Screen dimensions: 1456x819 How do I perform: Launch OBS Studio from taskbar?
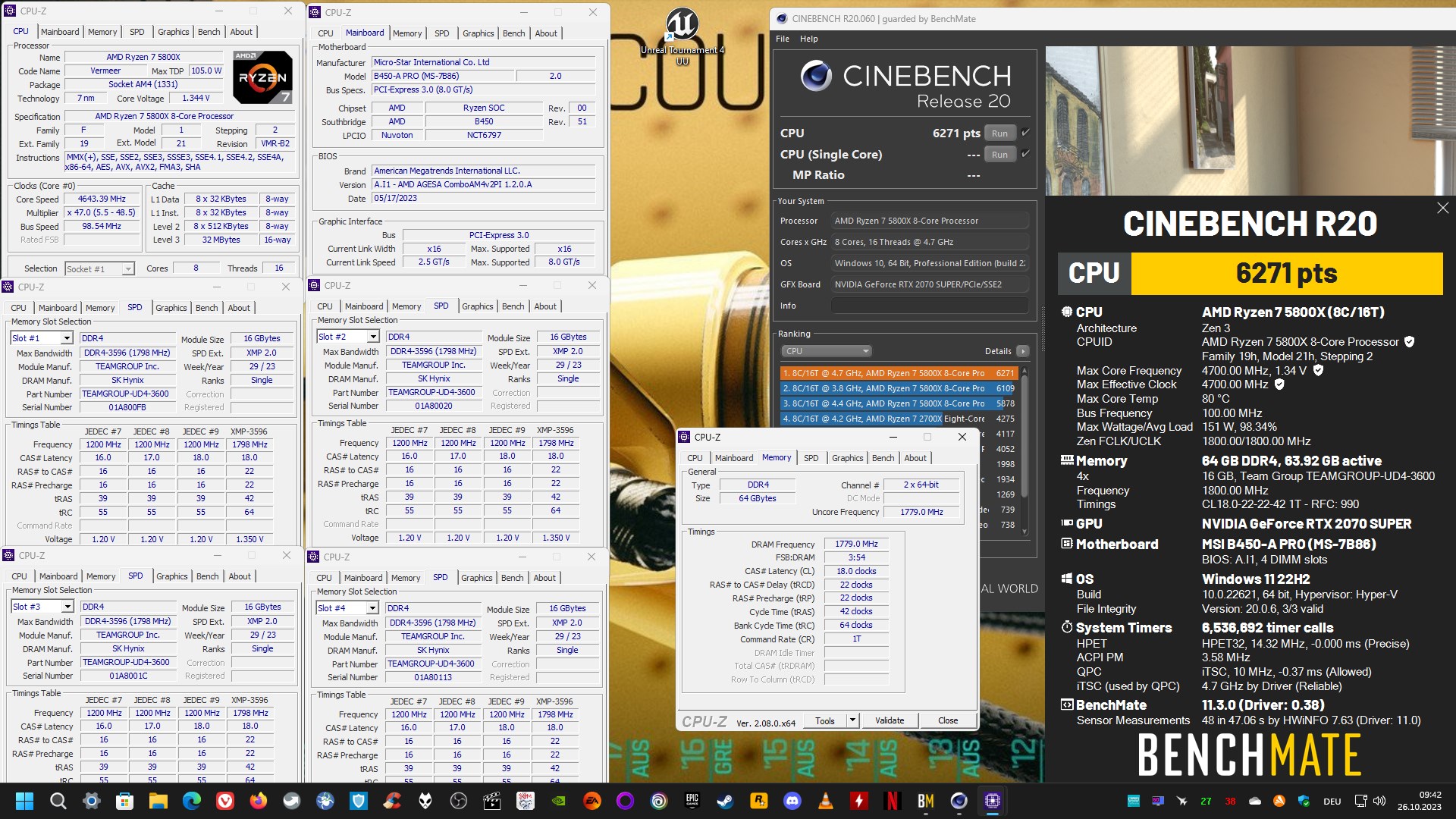click(x=458, y=801)
